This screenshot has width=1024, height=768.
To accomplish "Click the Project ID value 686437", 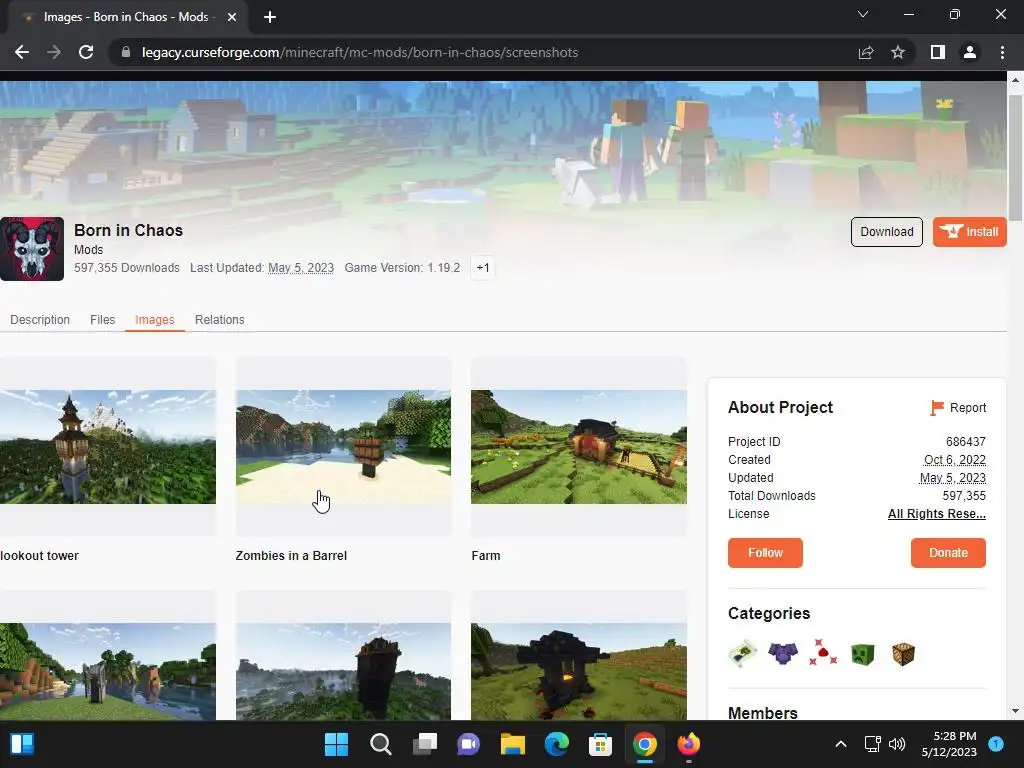I will [966, 442].
